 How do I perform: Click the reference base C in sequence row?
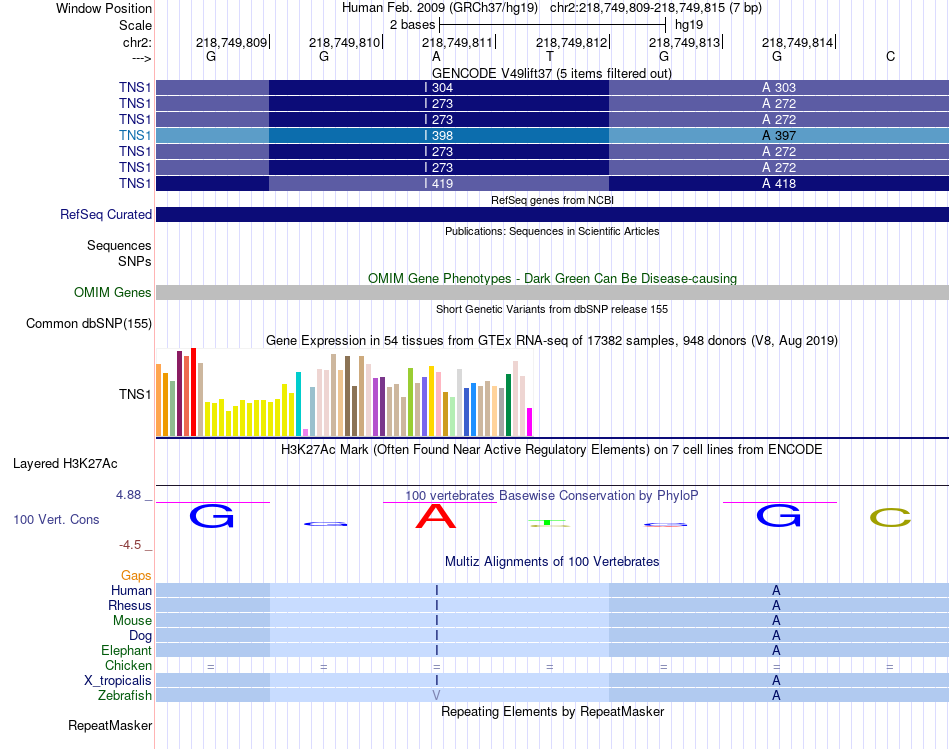[890, 56]
